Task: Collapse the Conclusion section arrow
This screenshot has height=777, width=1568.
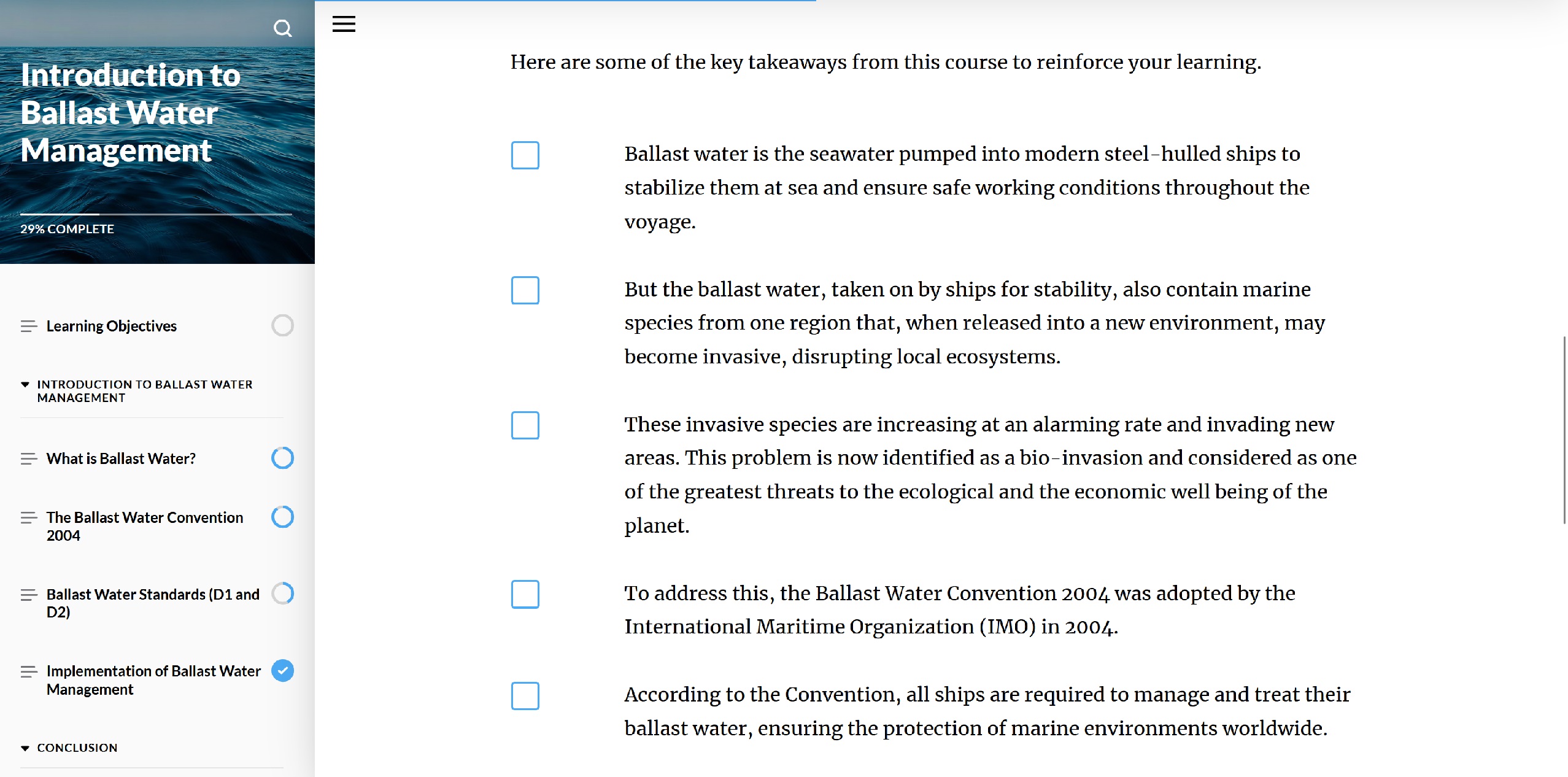Action: (x=25, y=748)
